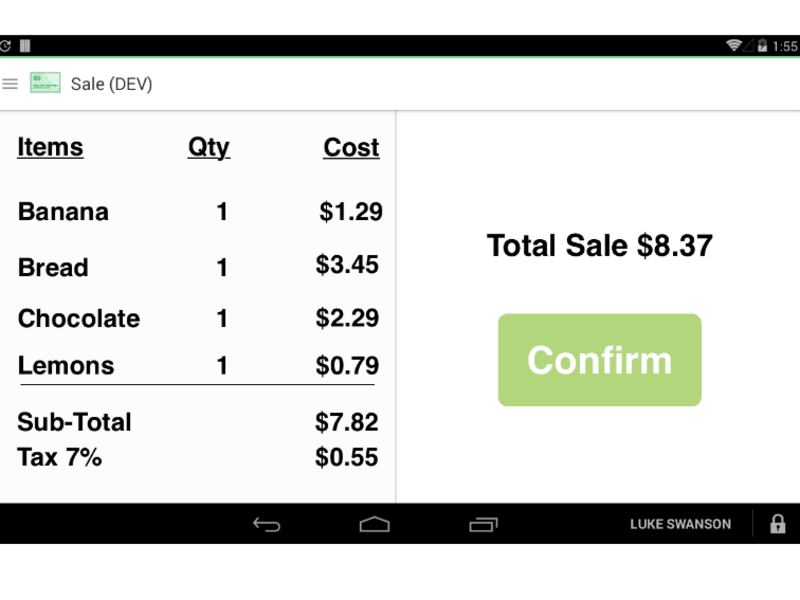Viewport: 800px width, 600px height.
Task: Click the green Sale app card icon
Action: (45, 83)
